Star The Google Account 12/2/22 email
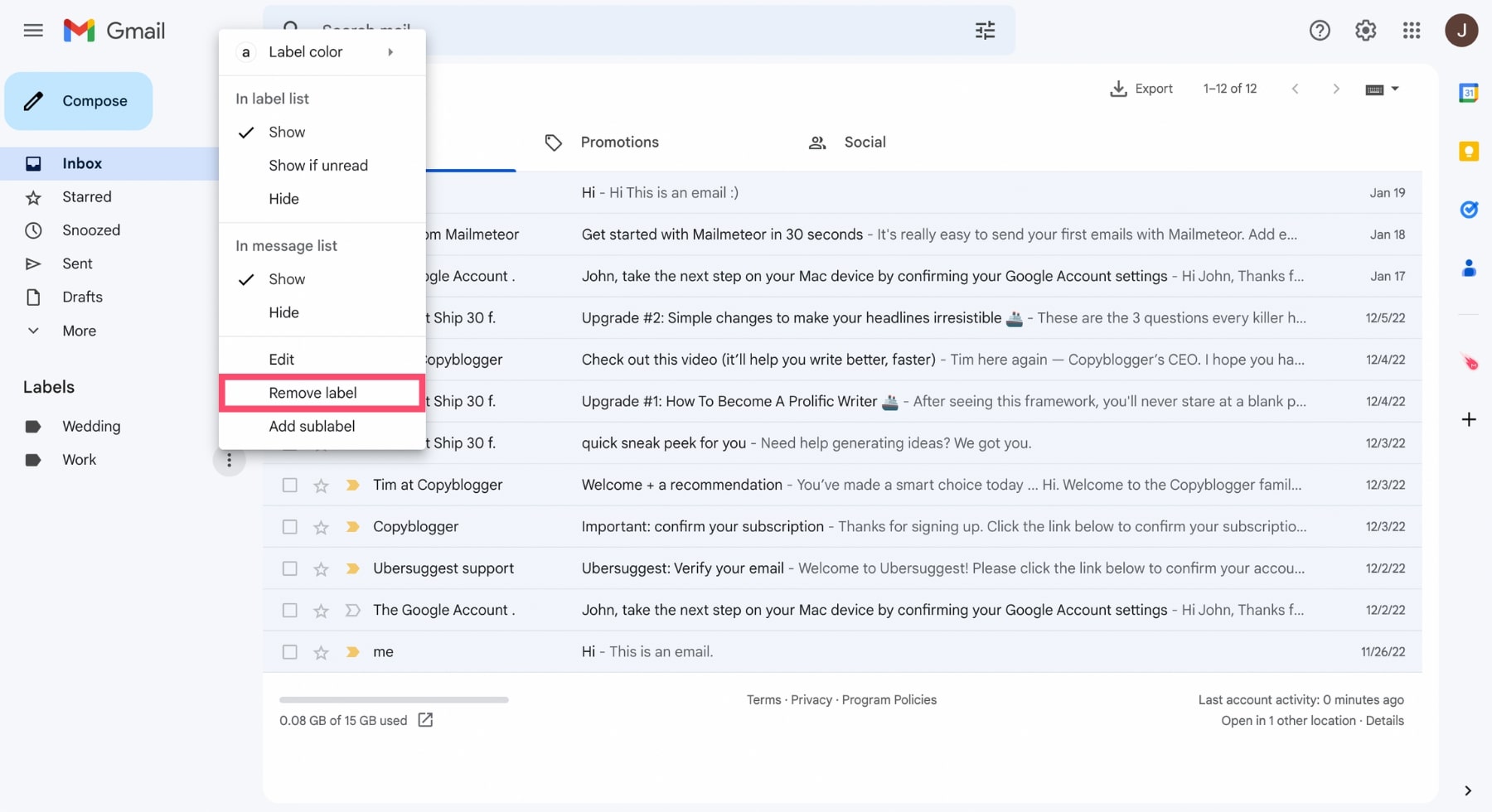This screenshot has height=812, width=1492. click(x=321, y=611)
